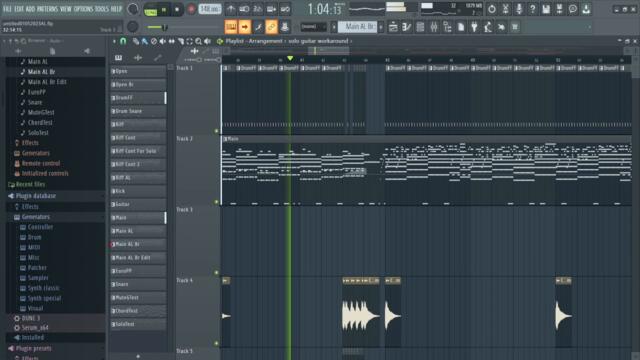Screen dimensions: 640x360
Task: Collapse the Plugin database folder
Action: pos(36,196)
